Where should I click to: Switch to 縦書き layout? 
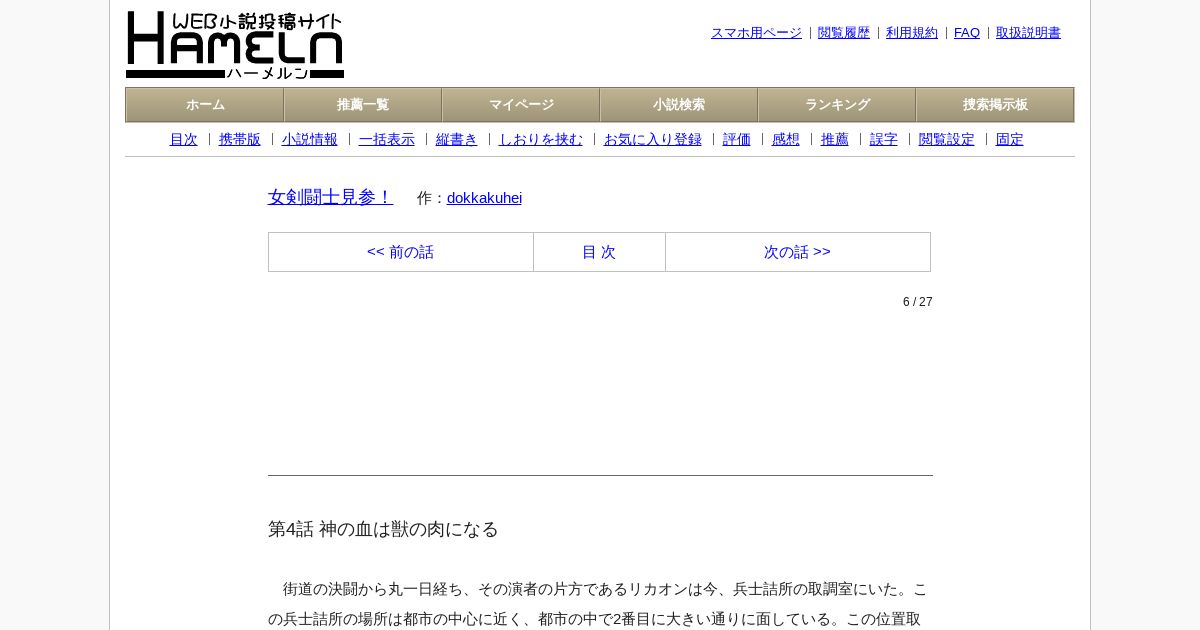click(457, 139)
